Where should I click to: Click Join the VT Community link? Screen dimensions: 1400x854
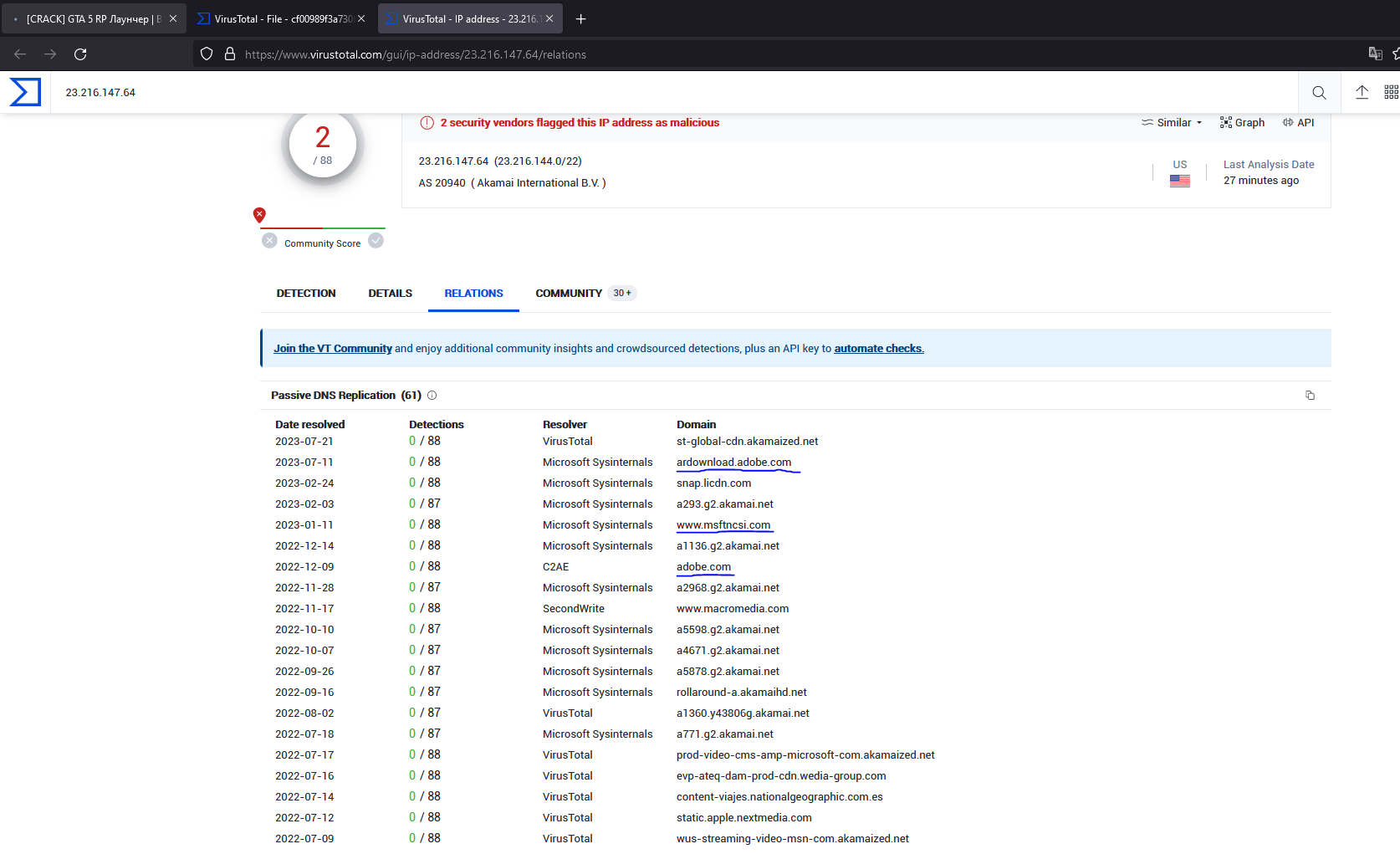click(x=333, y=349)
